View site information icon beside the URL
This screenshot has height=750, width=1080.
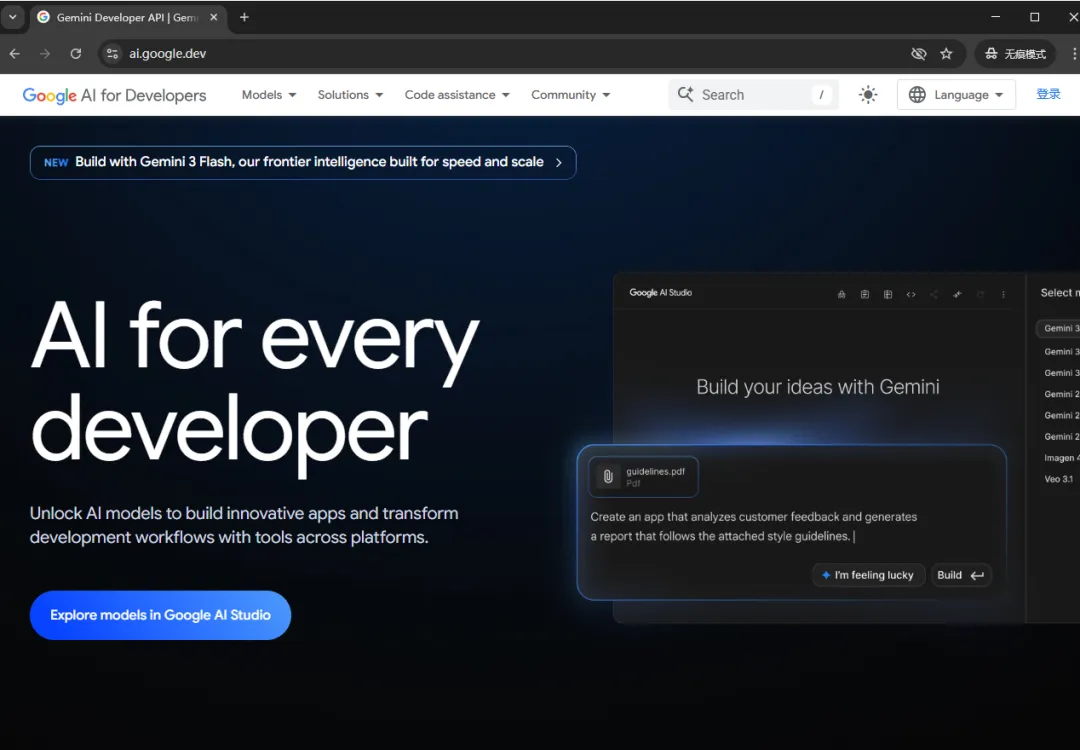pyautogui.click(x=112, y=54)
